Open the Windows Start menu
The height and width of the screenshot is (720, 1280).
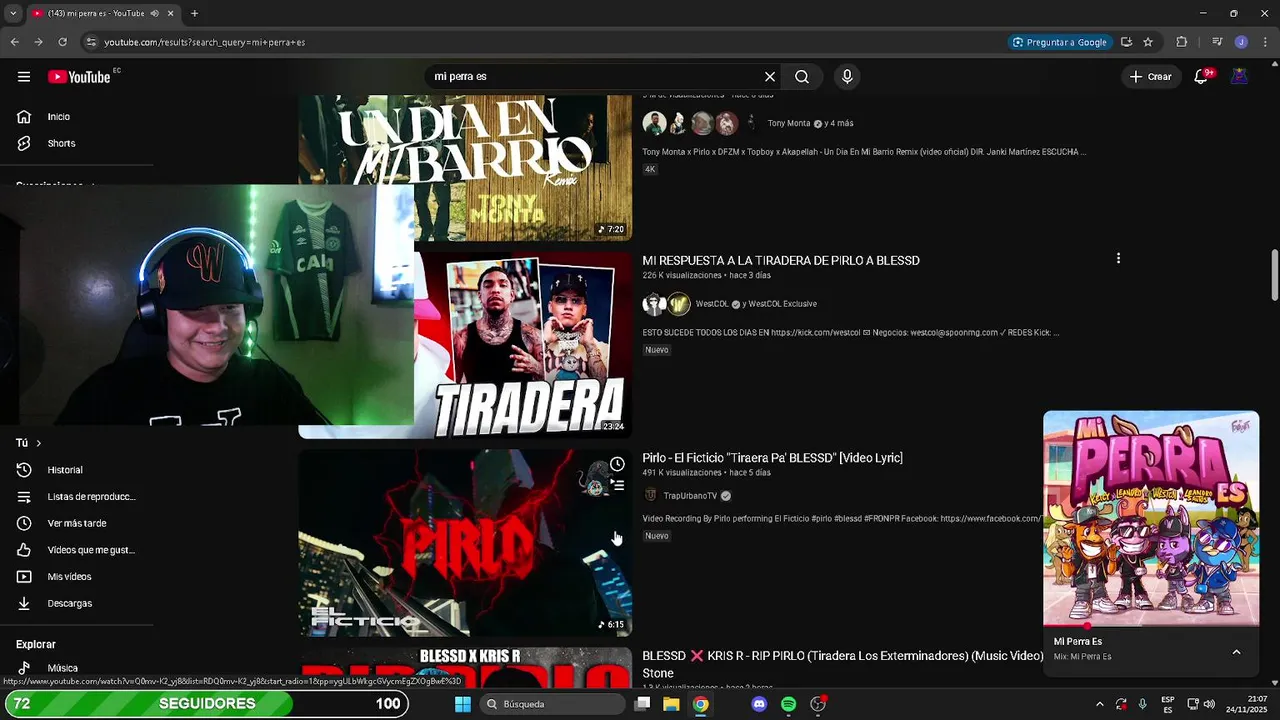click(x=463, y=704)
